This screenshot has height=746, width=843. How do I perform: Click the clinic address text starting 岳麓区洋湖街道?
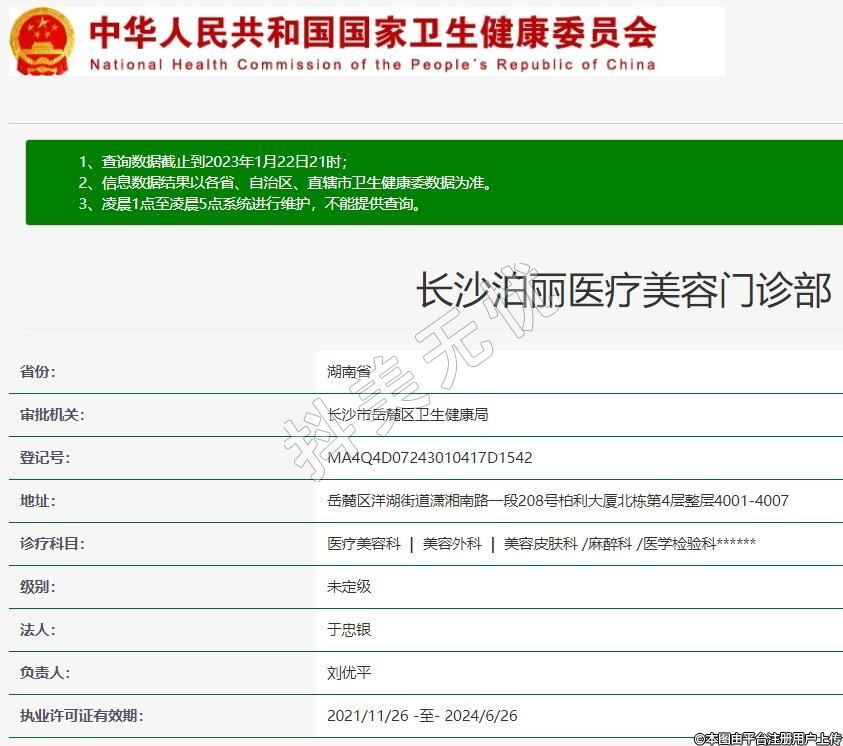pos(557,501)
